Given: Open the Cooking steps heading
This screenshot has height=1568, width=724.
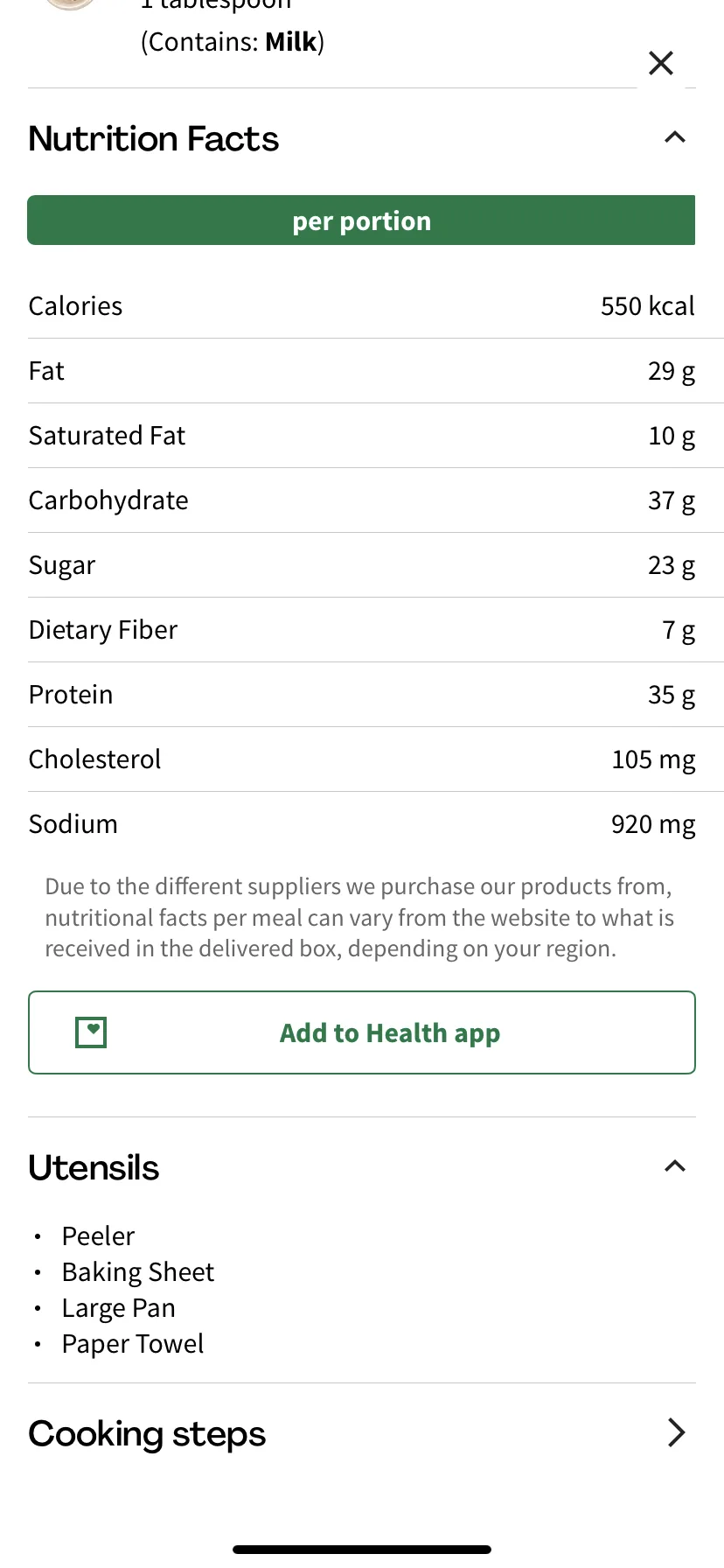Looking at the screenshot, I should coord(147,1434).
